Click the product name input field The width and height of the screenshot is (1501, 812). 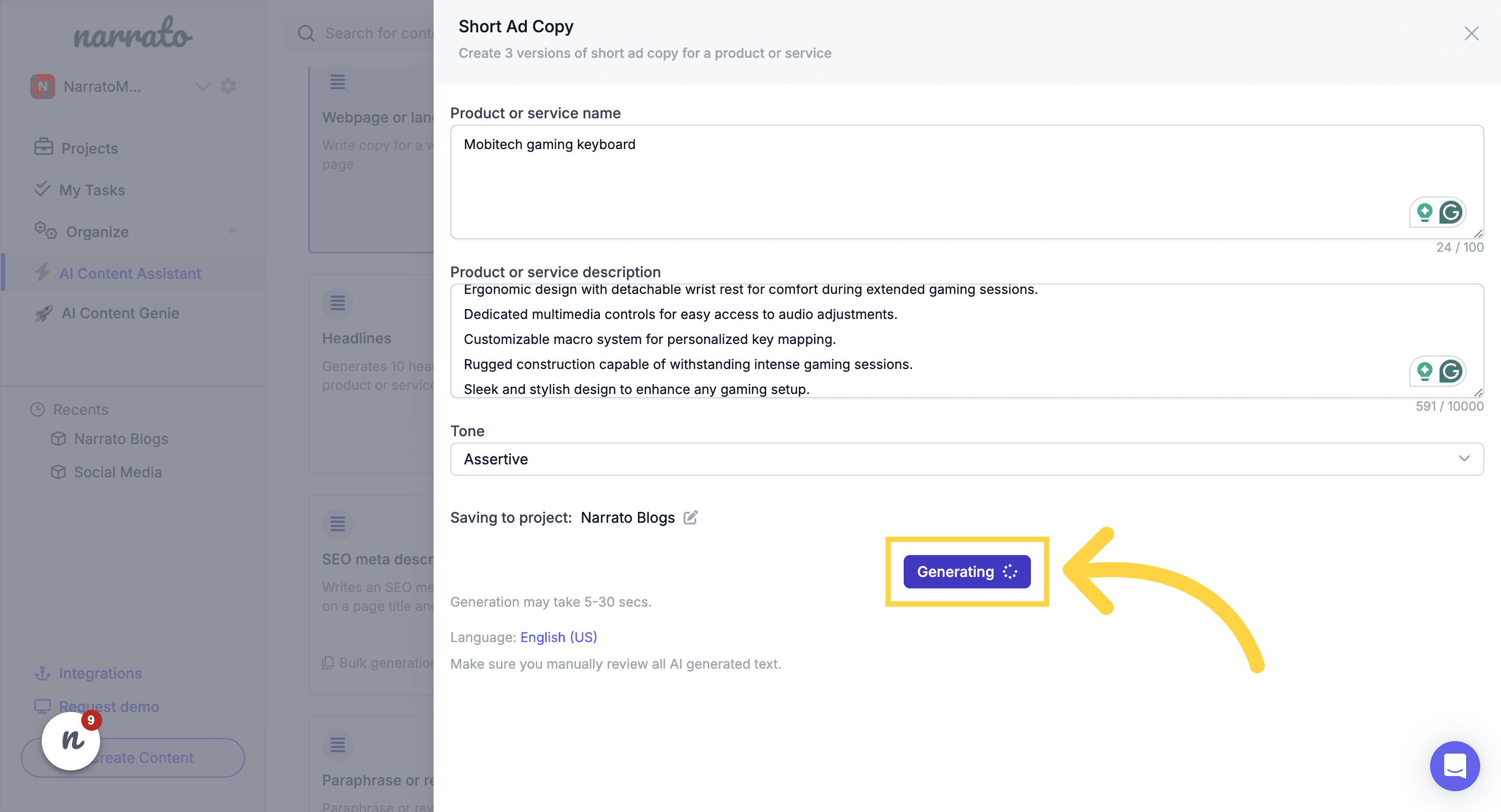(x=967, y=182)
